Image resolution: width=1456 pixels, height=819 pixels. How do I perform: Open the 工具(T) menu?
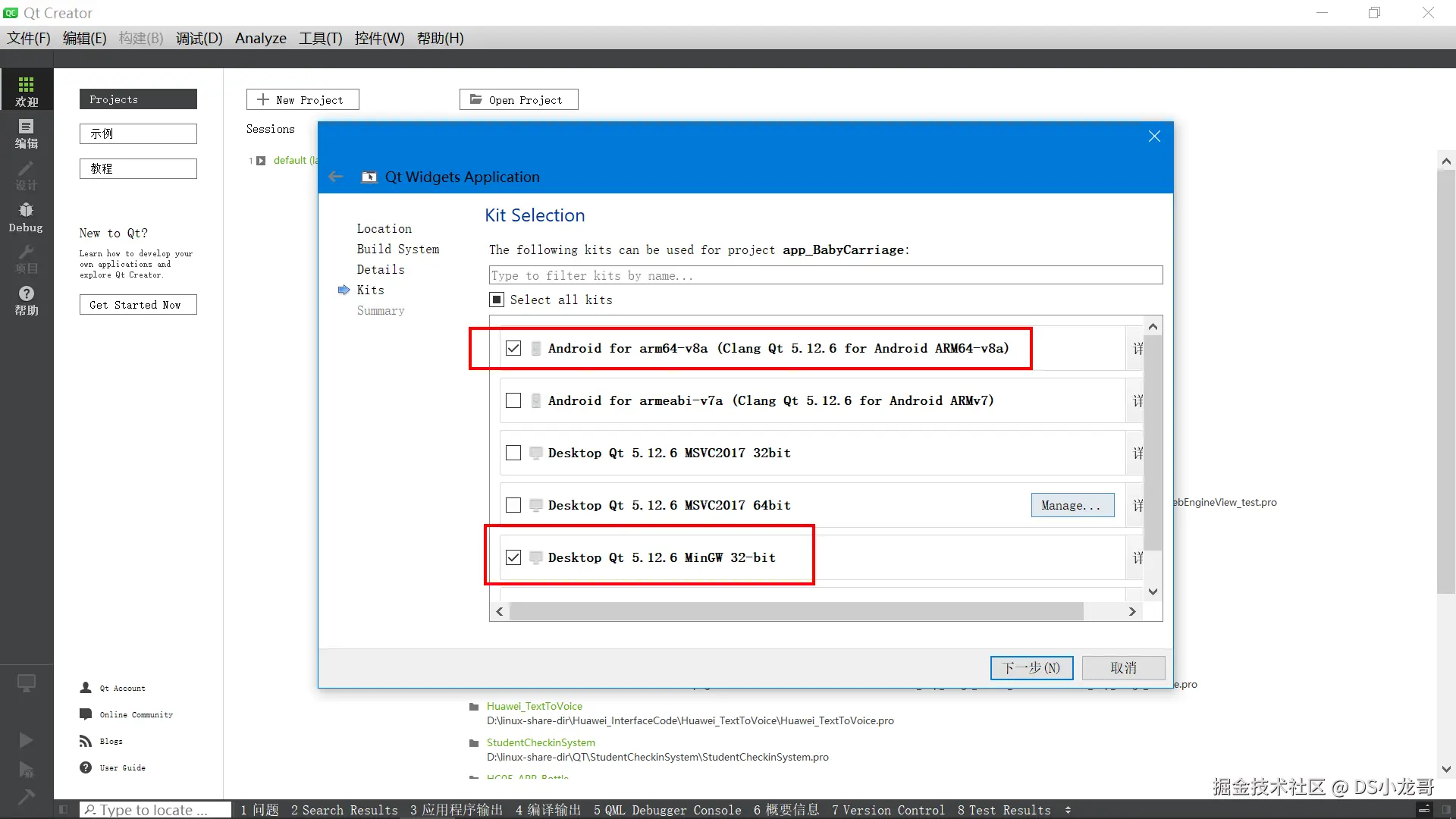(320, 38)
